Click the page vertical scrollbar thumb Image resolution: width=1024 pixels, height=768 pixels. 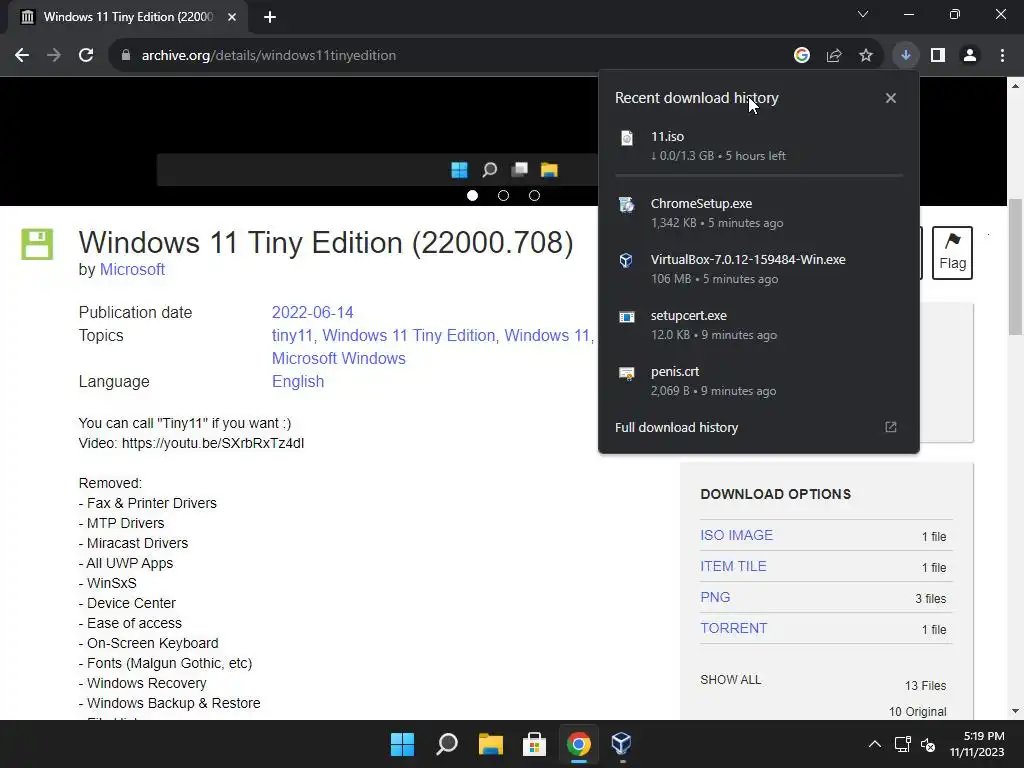tap(1015, 266)
